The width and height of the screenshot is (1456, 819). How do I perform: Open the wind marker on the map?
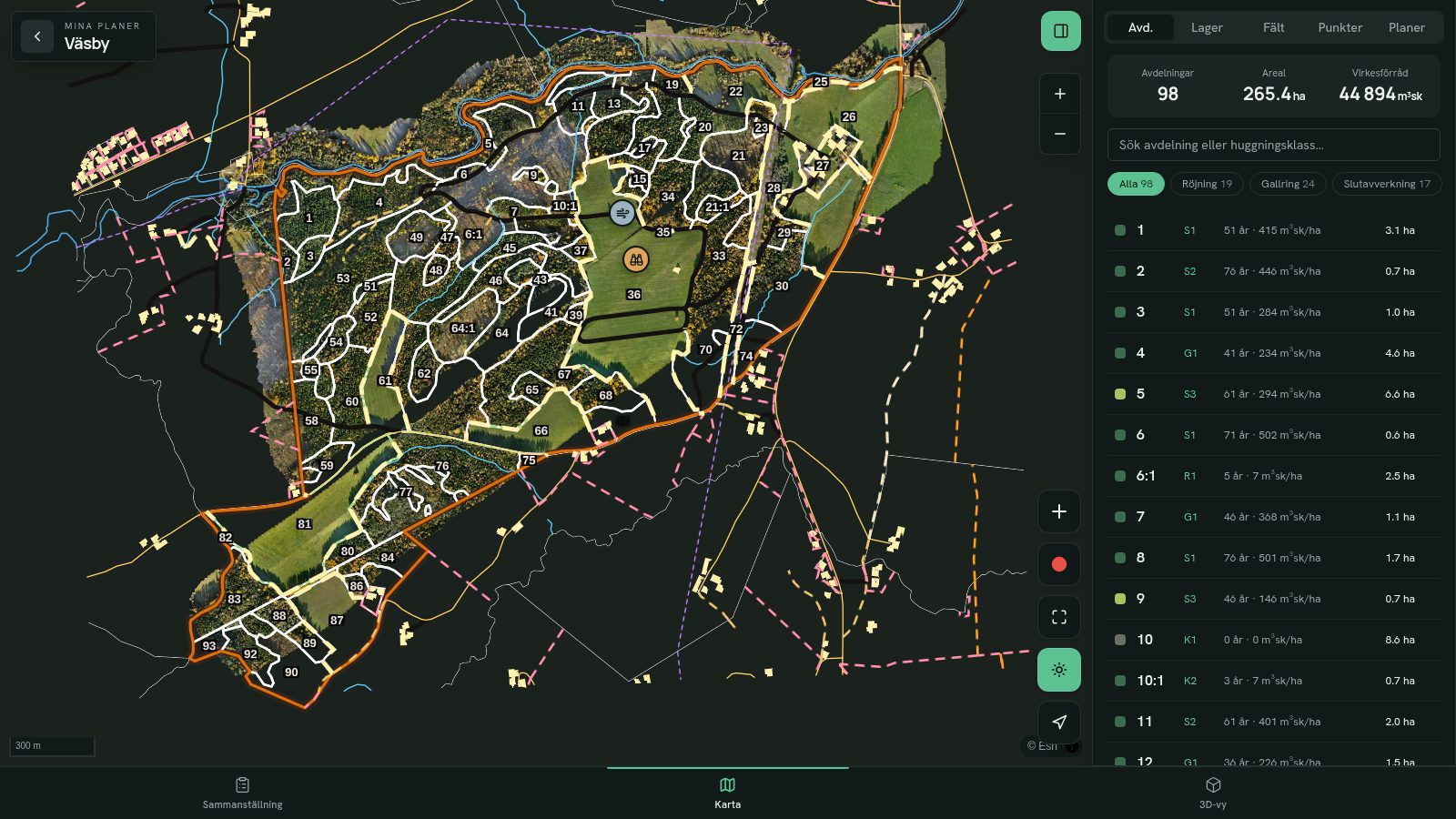click(622, 213)
